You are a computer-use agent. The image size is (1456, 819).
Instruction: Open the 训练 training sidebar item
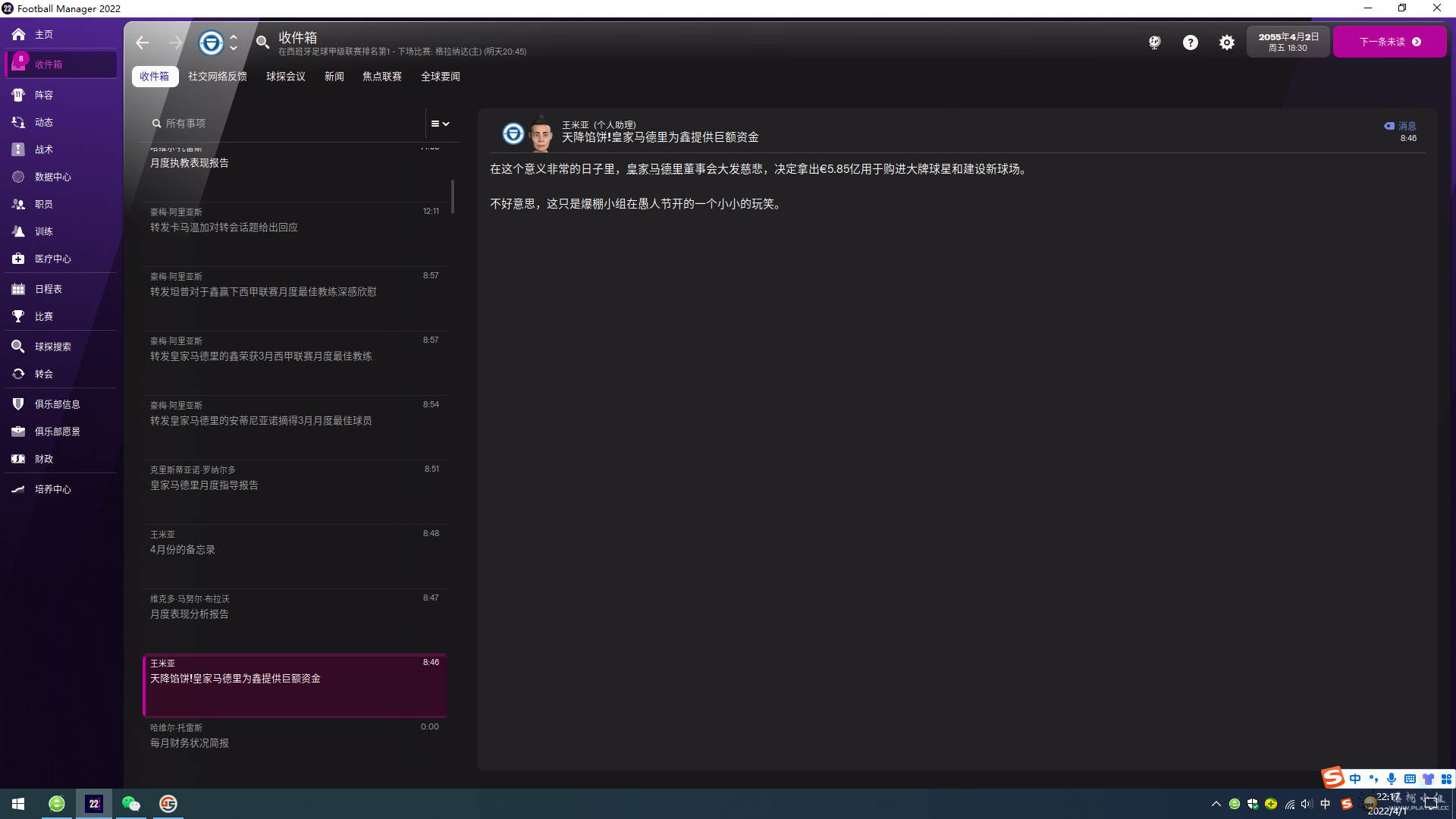coord(61,231)
